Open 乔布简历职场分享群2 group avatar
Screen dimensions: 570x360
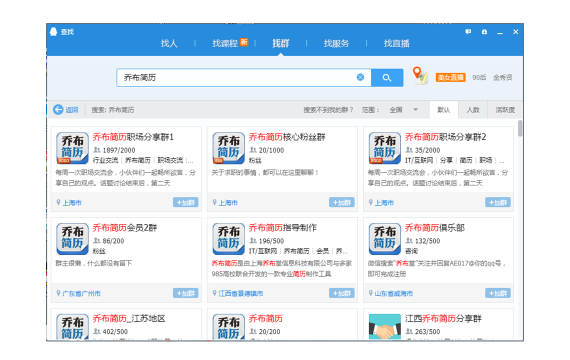[385, 148]
